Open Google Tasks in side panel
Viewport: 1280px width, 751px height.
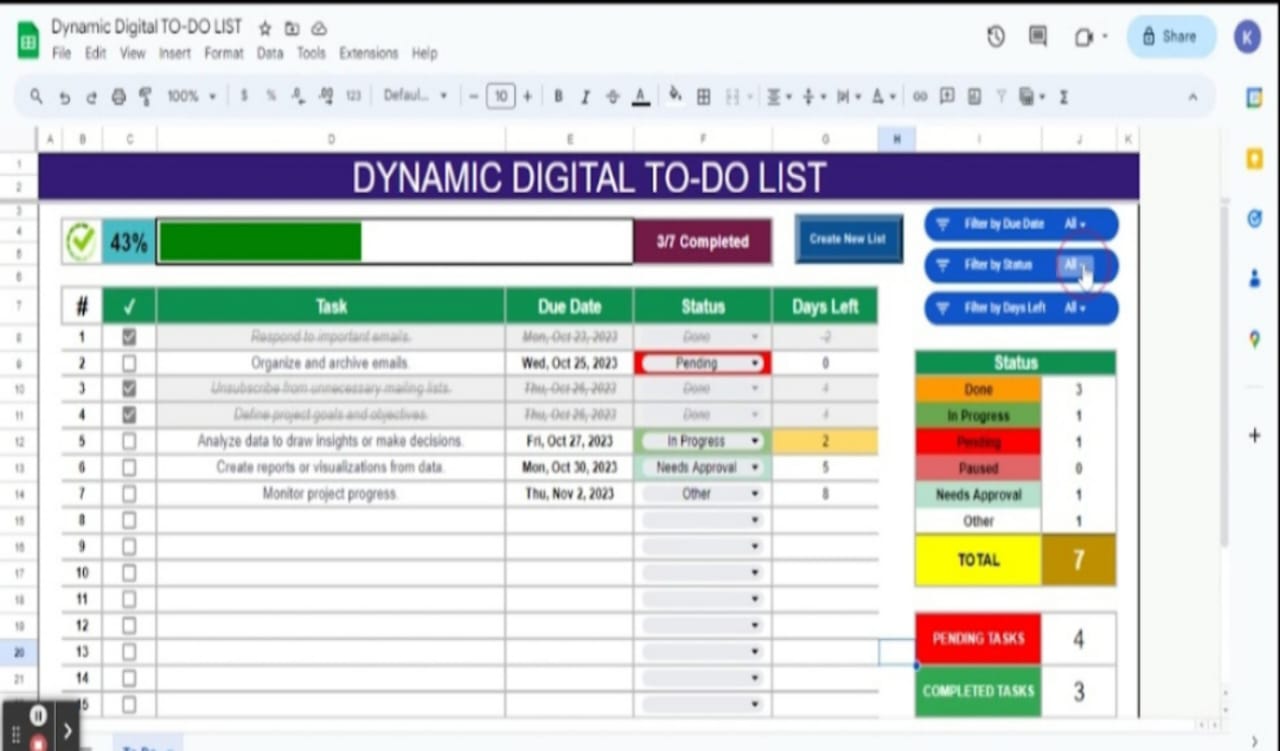(x=1254, y=219)
